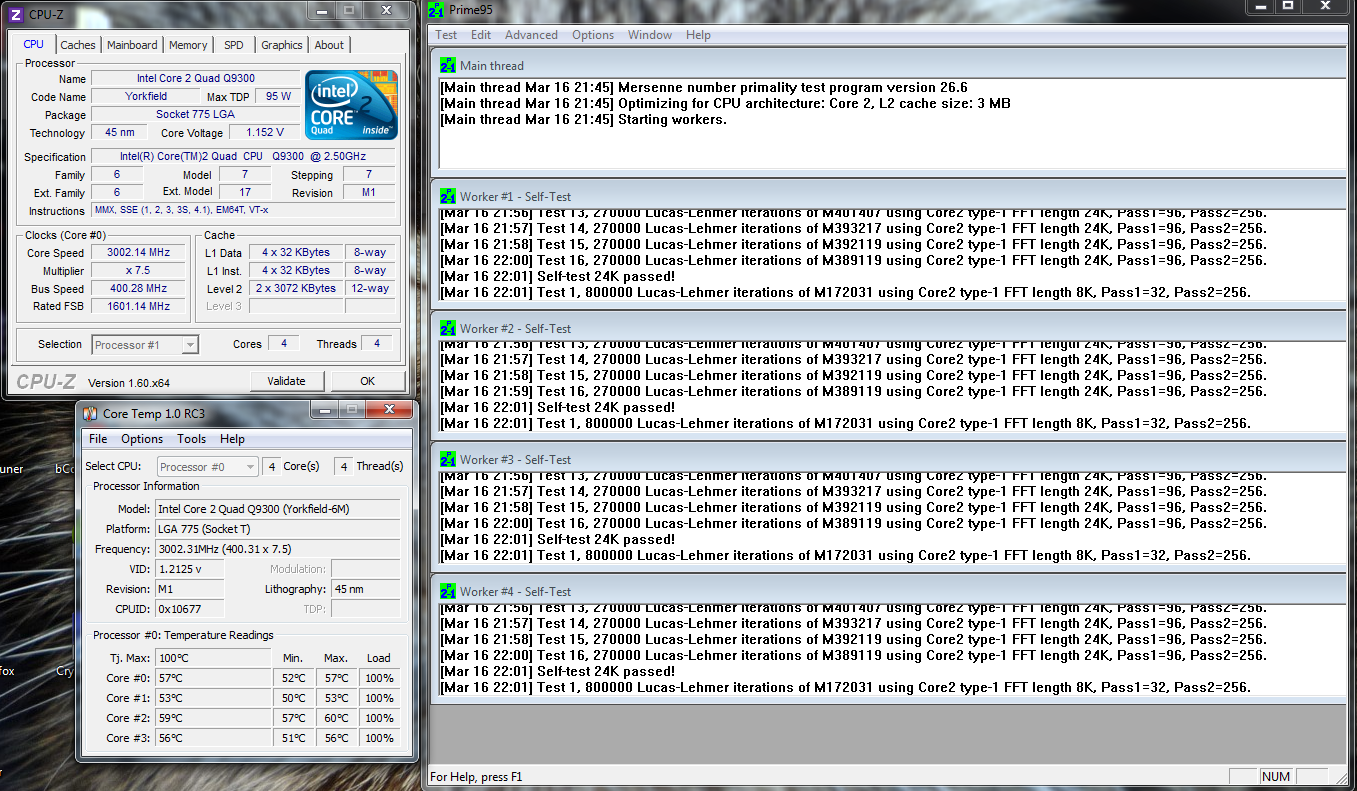Image resolution: width=1357 pixels, height=791 pixels.
Task: Open the Options menu in Prime95
Action: (593, 35)
